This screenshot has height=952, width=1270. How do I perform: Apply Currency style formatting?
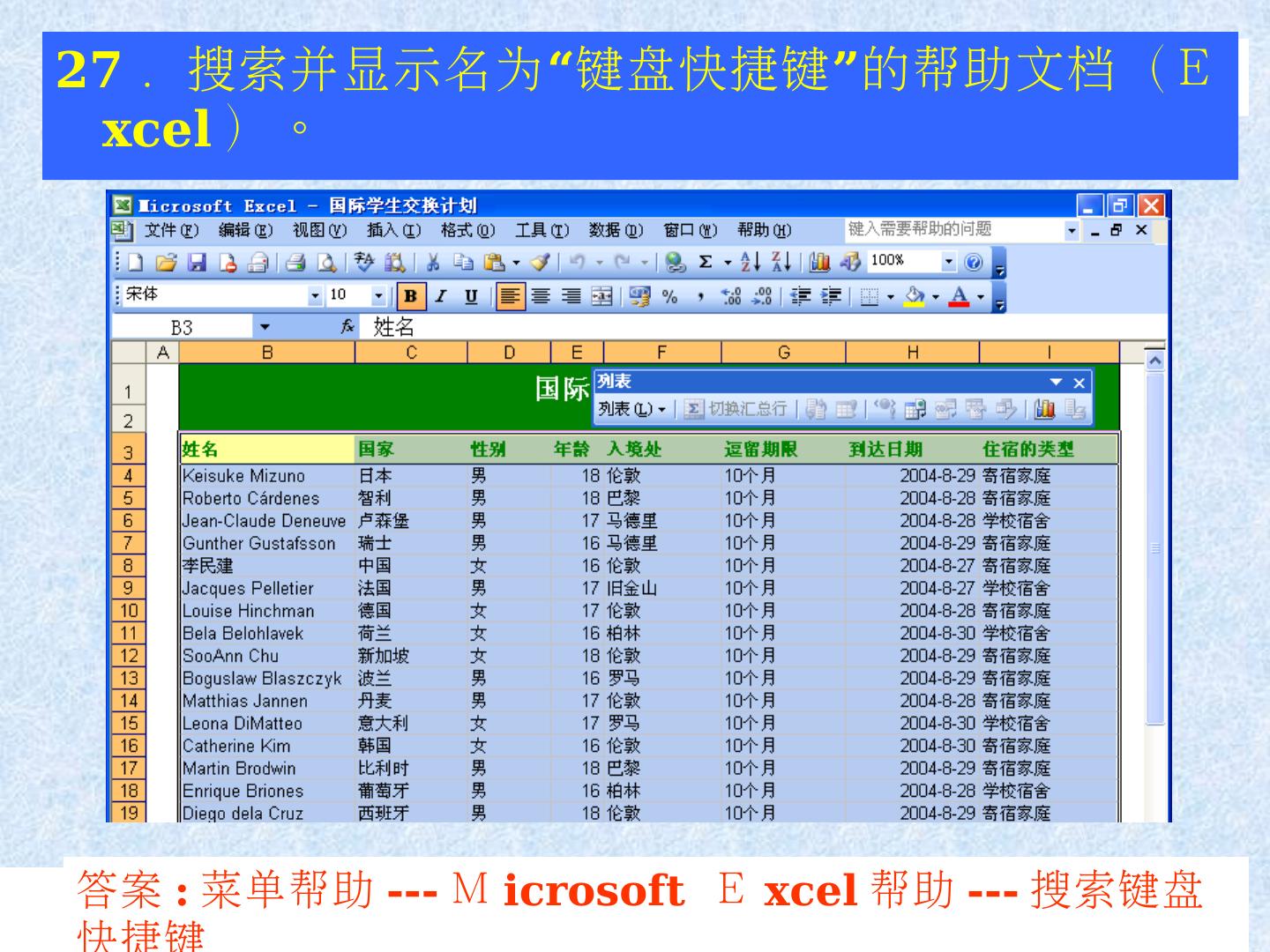coord(639,297)
